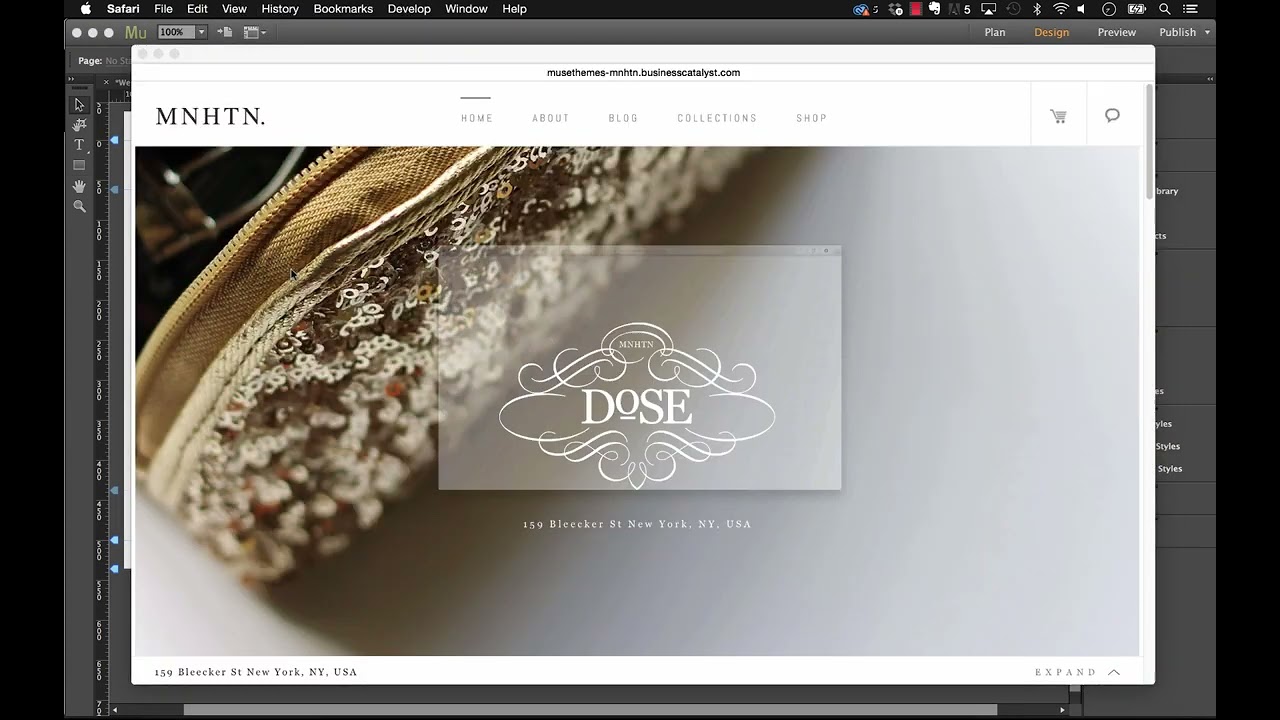Open the File menu

tap(163, 9)
